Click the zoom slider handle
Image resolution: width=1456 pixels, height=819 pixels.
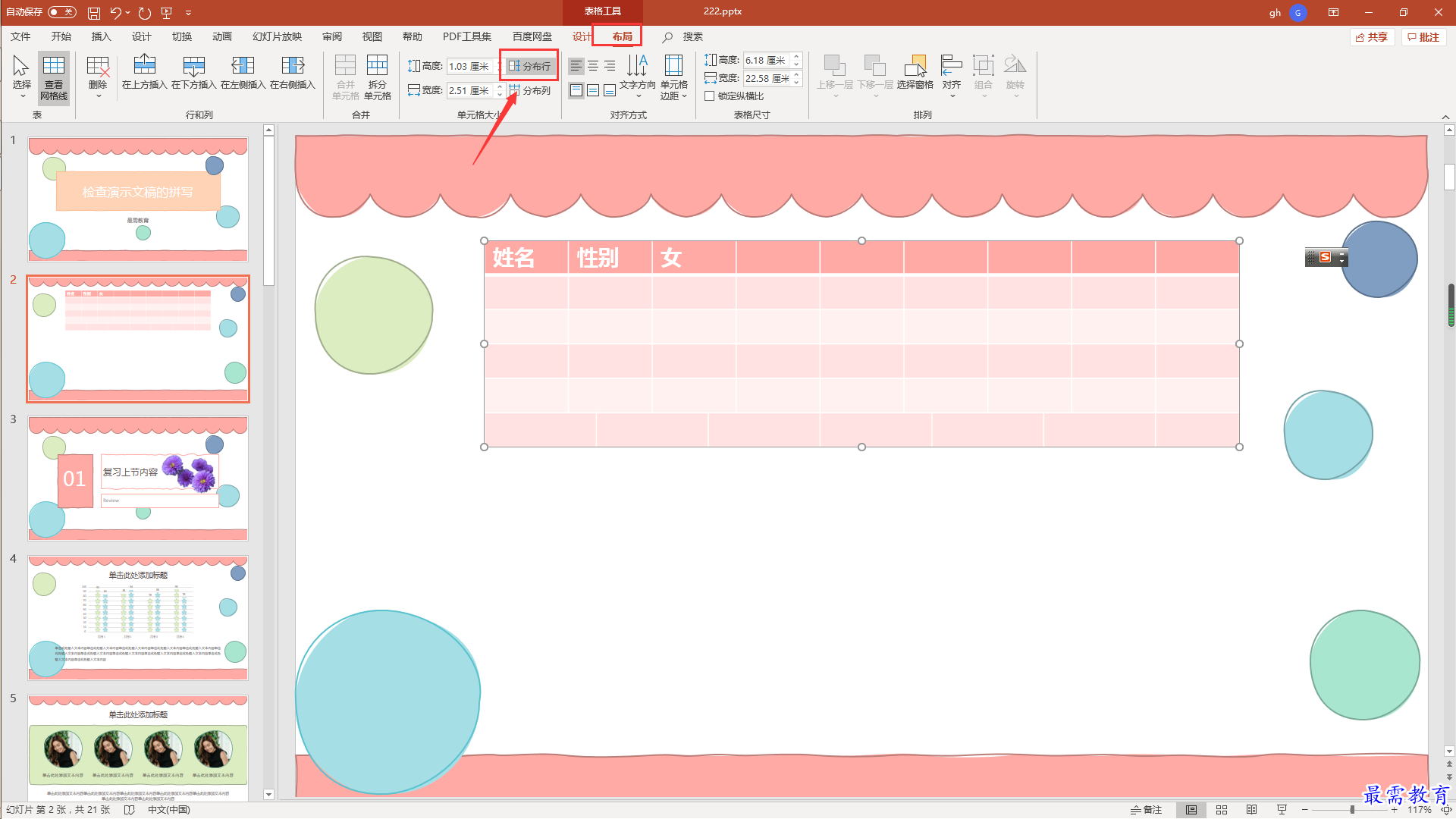tap(1352, 810)
